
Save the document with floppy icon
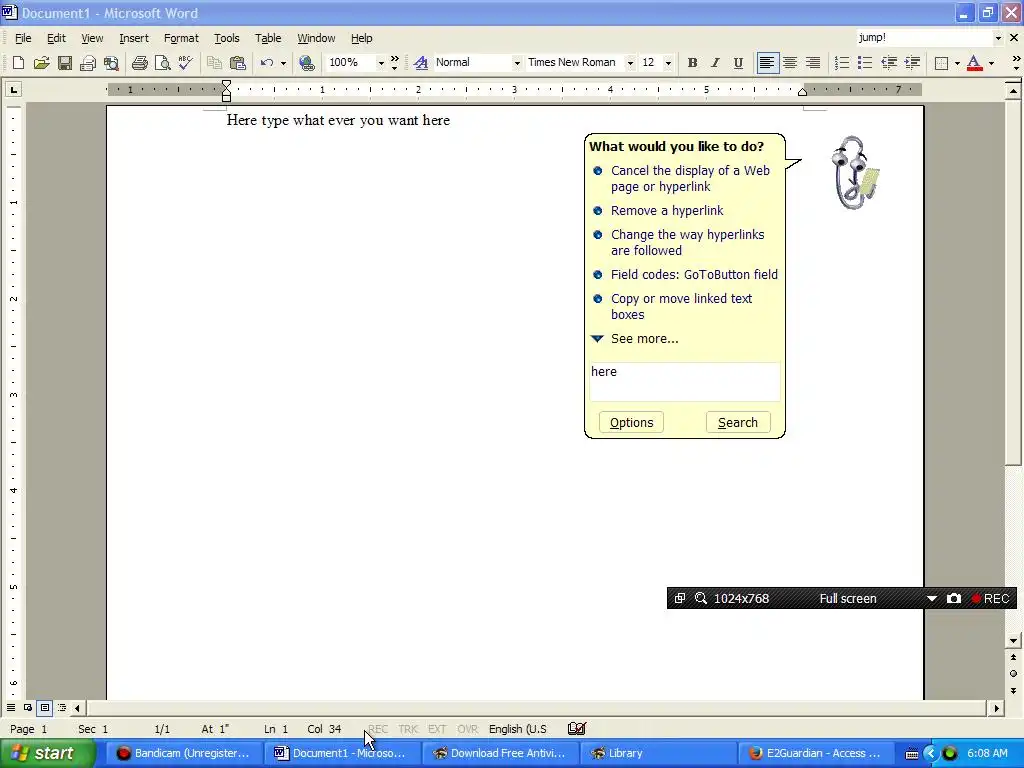(x=65, y=63)
